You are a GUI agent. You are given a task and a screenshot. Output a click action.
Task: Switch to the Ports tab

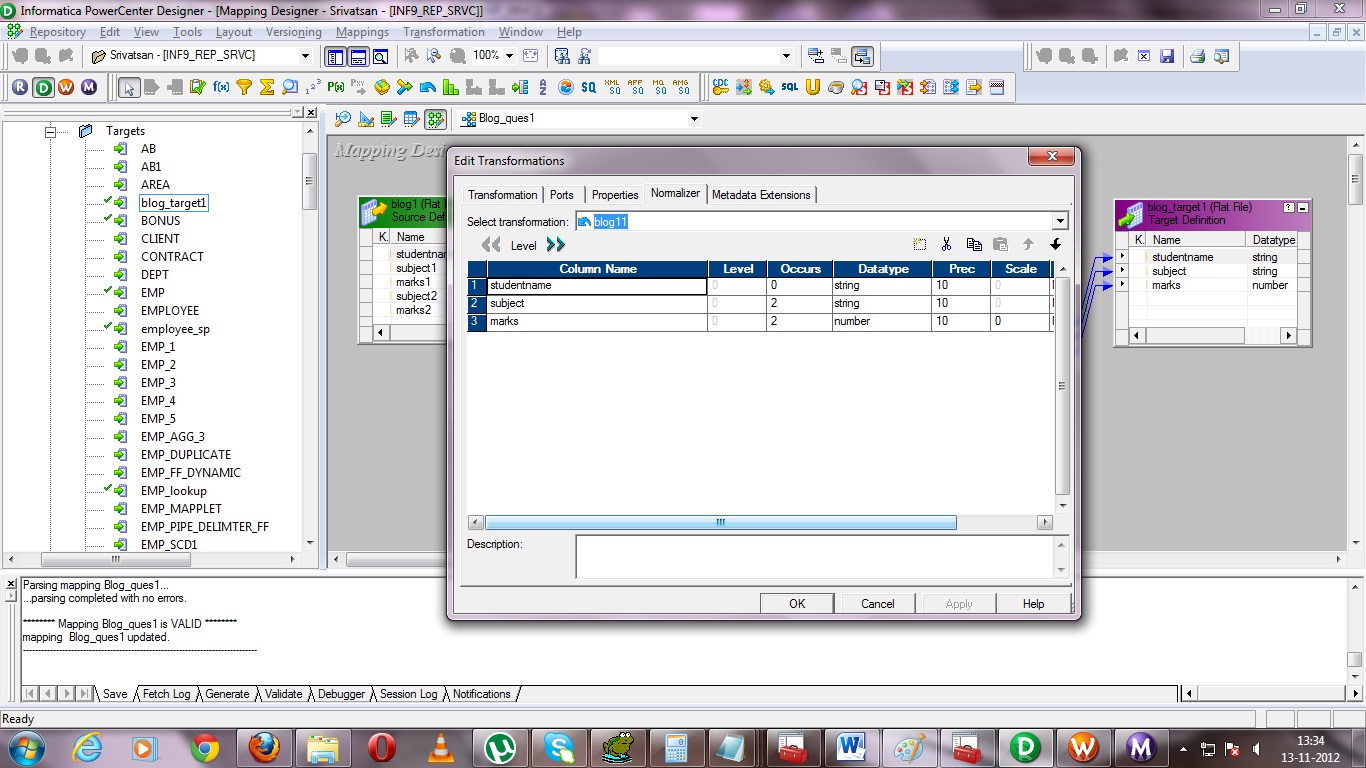561,195
